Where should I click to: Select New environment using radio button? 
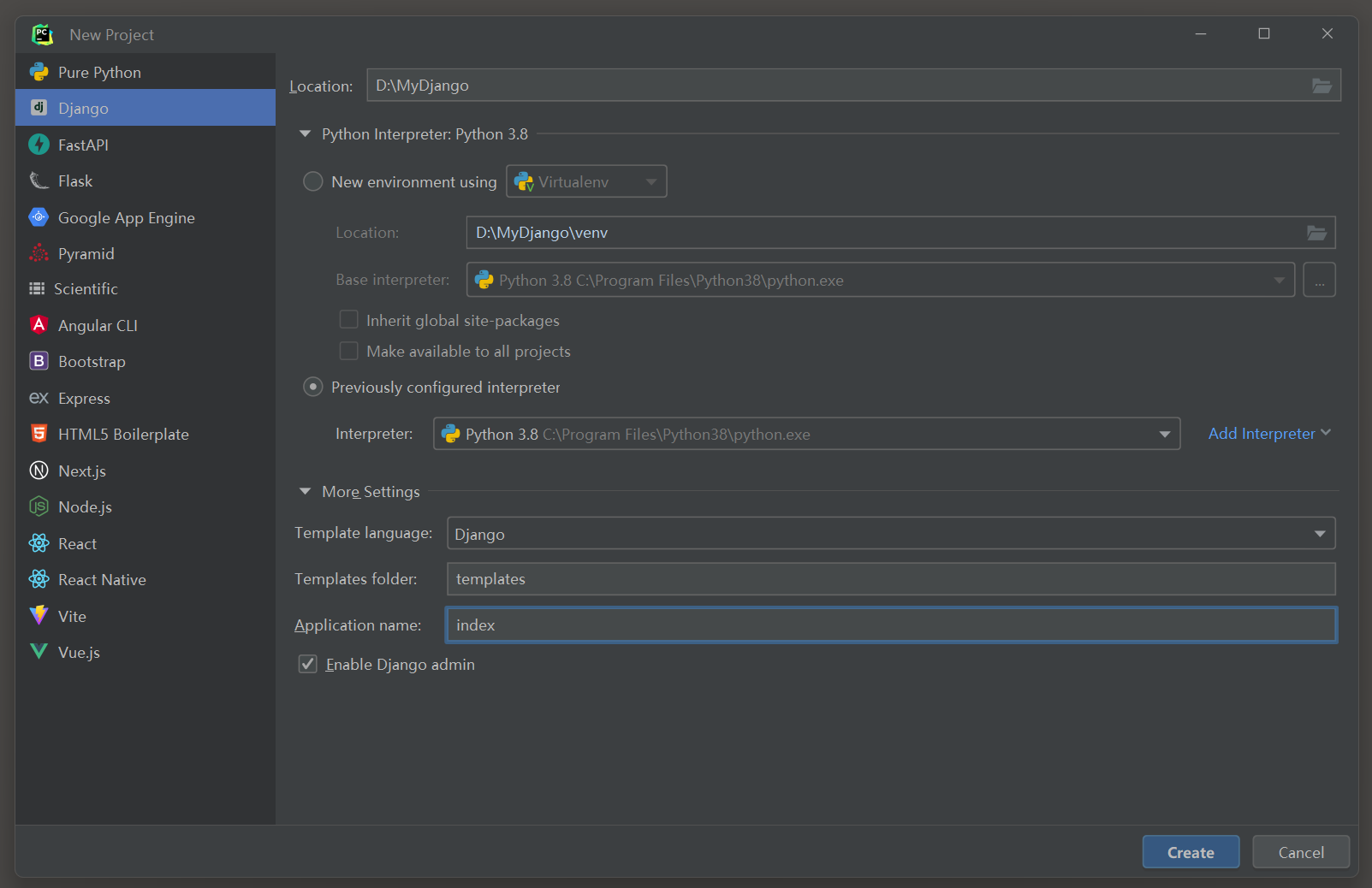click(313, 181)
